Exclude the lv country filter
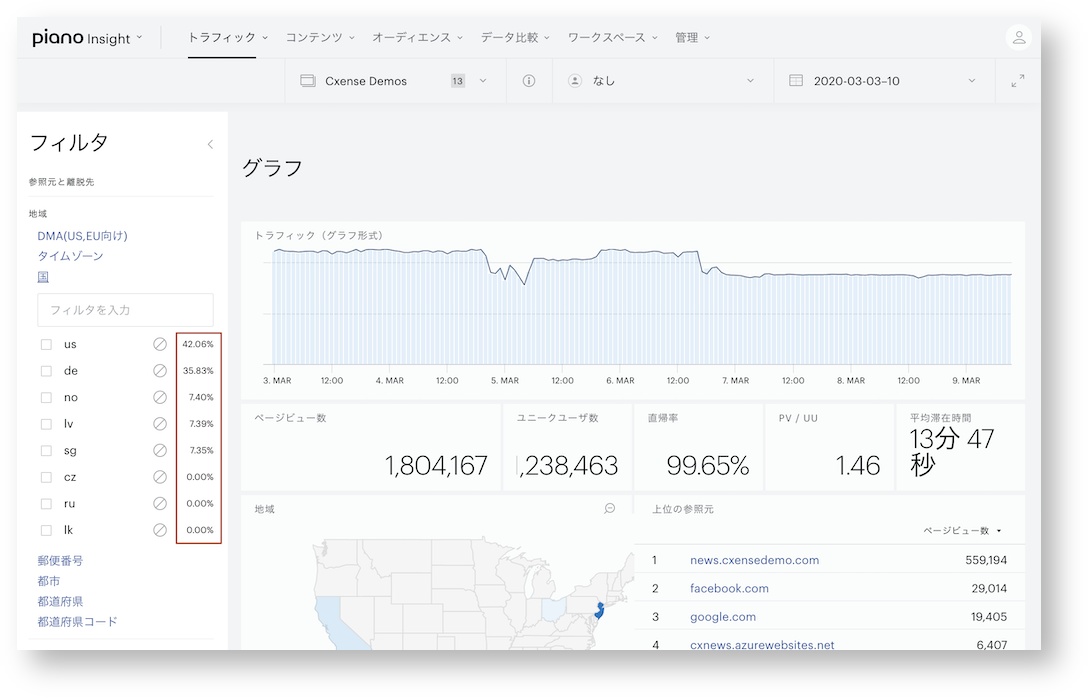This screenshot has height=698, width=1089. (x=160, y=424)
